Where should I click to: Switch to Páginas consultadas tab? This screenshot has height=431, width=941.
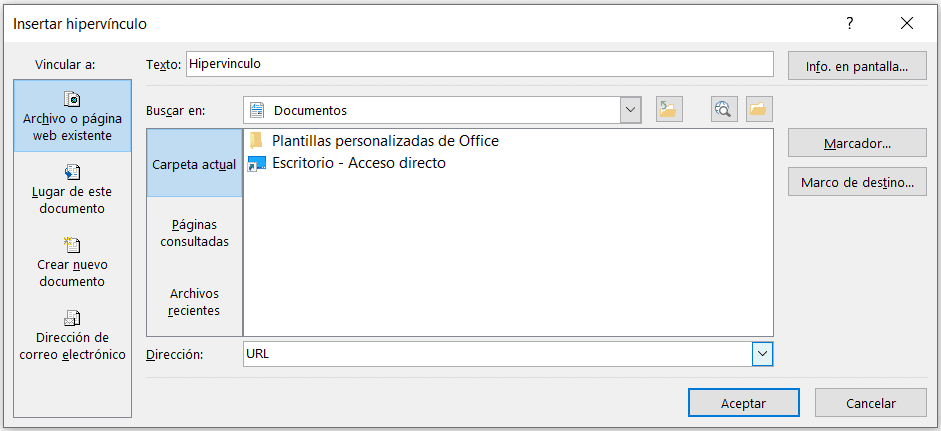(x=194, y=233)
